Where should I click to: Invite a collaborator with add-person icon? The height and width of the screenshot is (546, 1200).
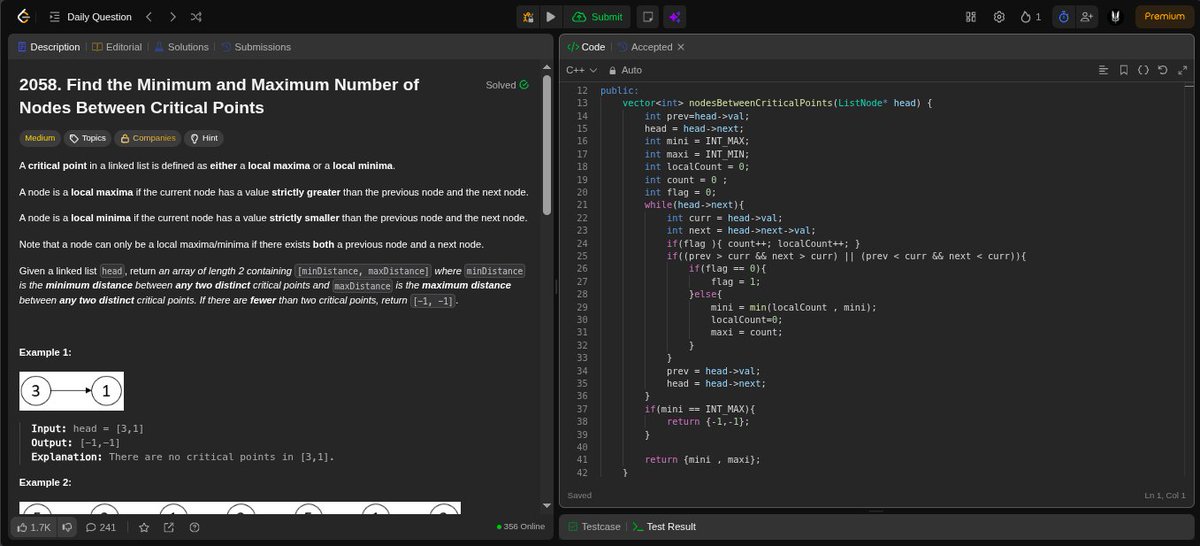(1086, 17)
